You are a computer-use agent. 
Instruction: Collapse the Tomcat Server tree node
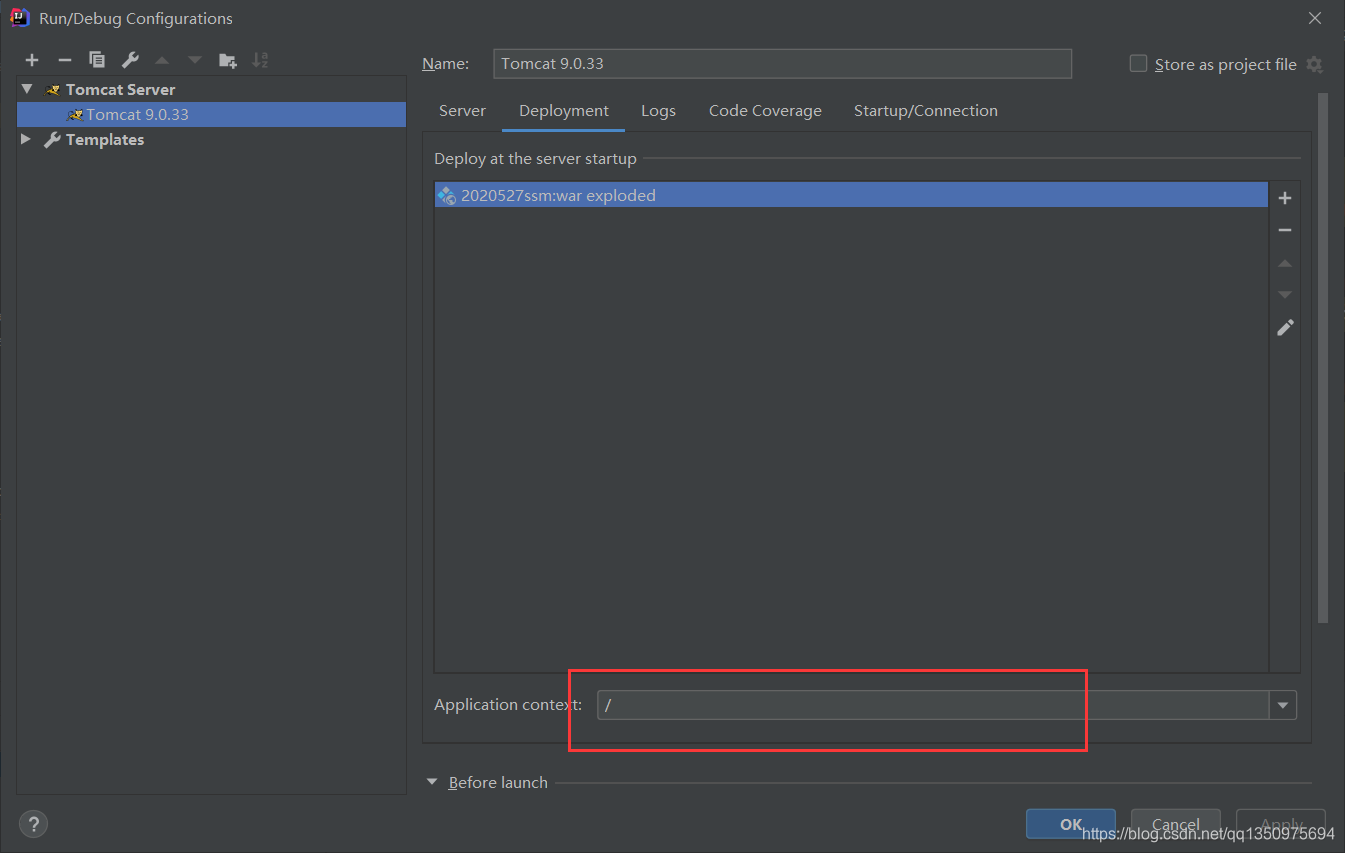(x=27, y=89)
